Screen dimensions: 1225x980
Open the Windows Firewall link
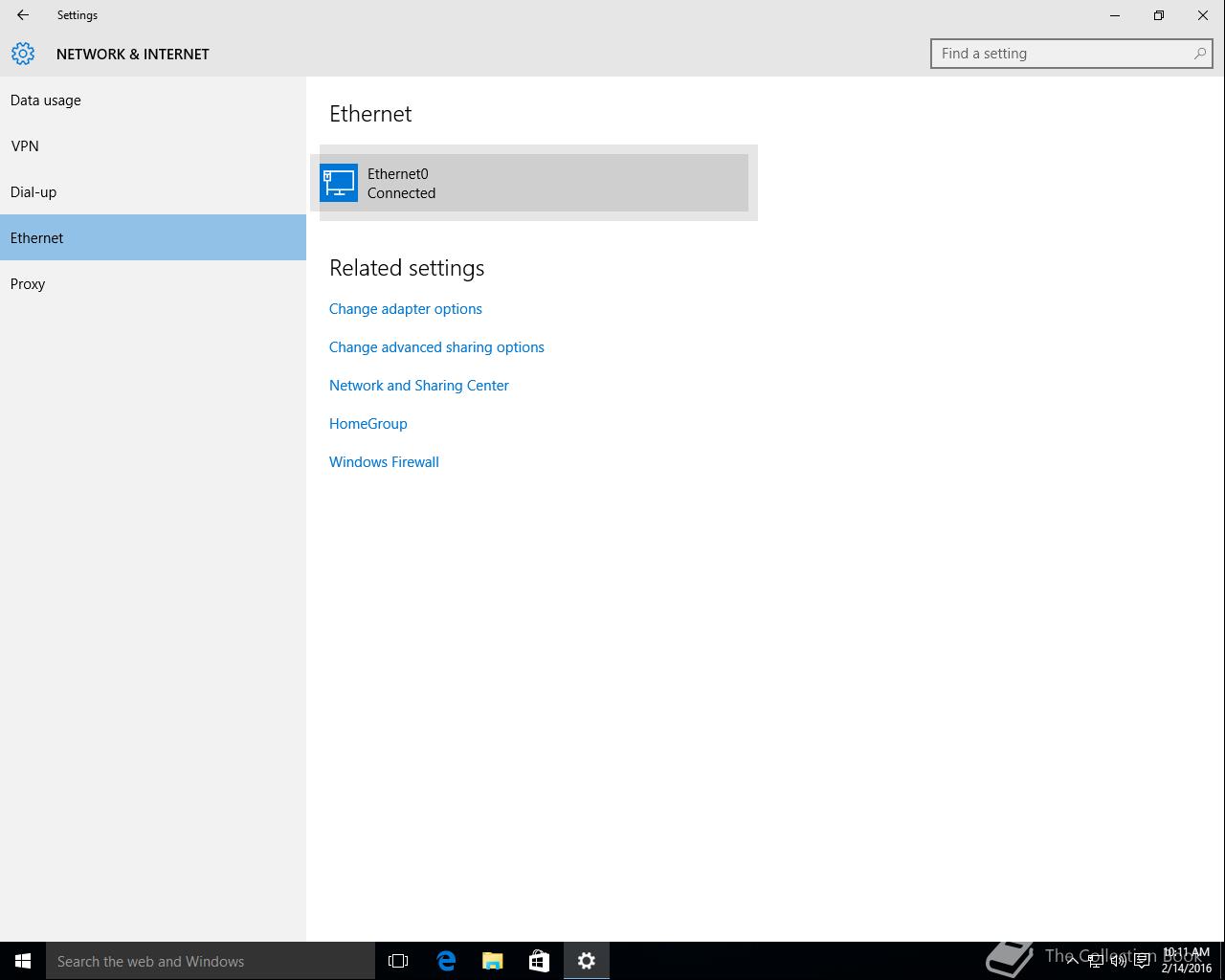click(384, 462)
